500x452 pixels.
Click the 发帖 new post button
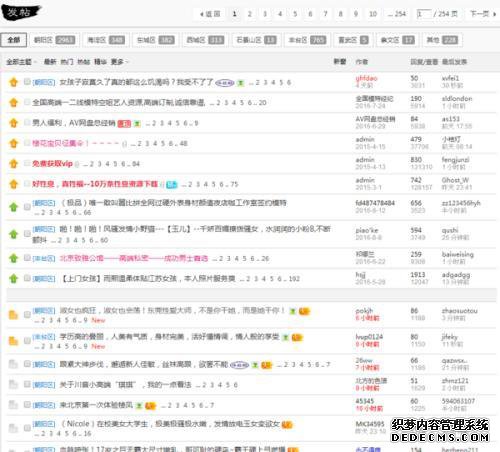(21, 13)
